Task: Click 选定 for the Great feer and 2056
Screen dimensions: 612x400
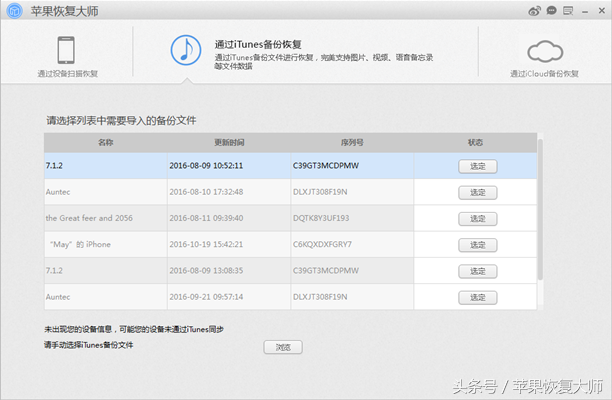Action: [x=477, y=219]
